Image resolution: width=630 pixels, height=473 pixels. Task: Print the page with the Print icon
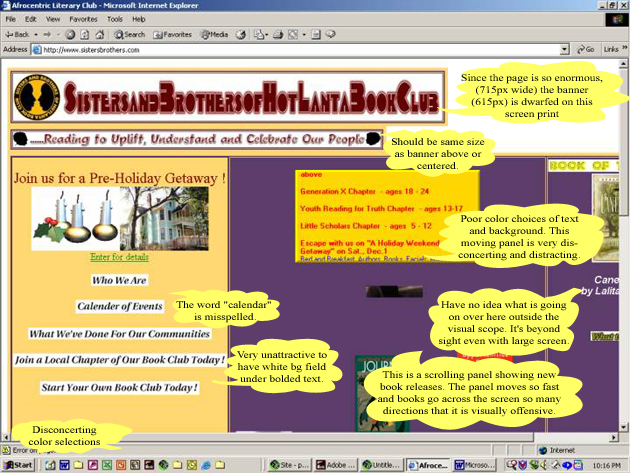click(278, 35)
